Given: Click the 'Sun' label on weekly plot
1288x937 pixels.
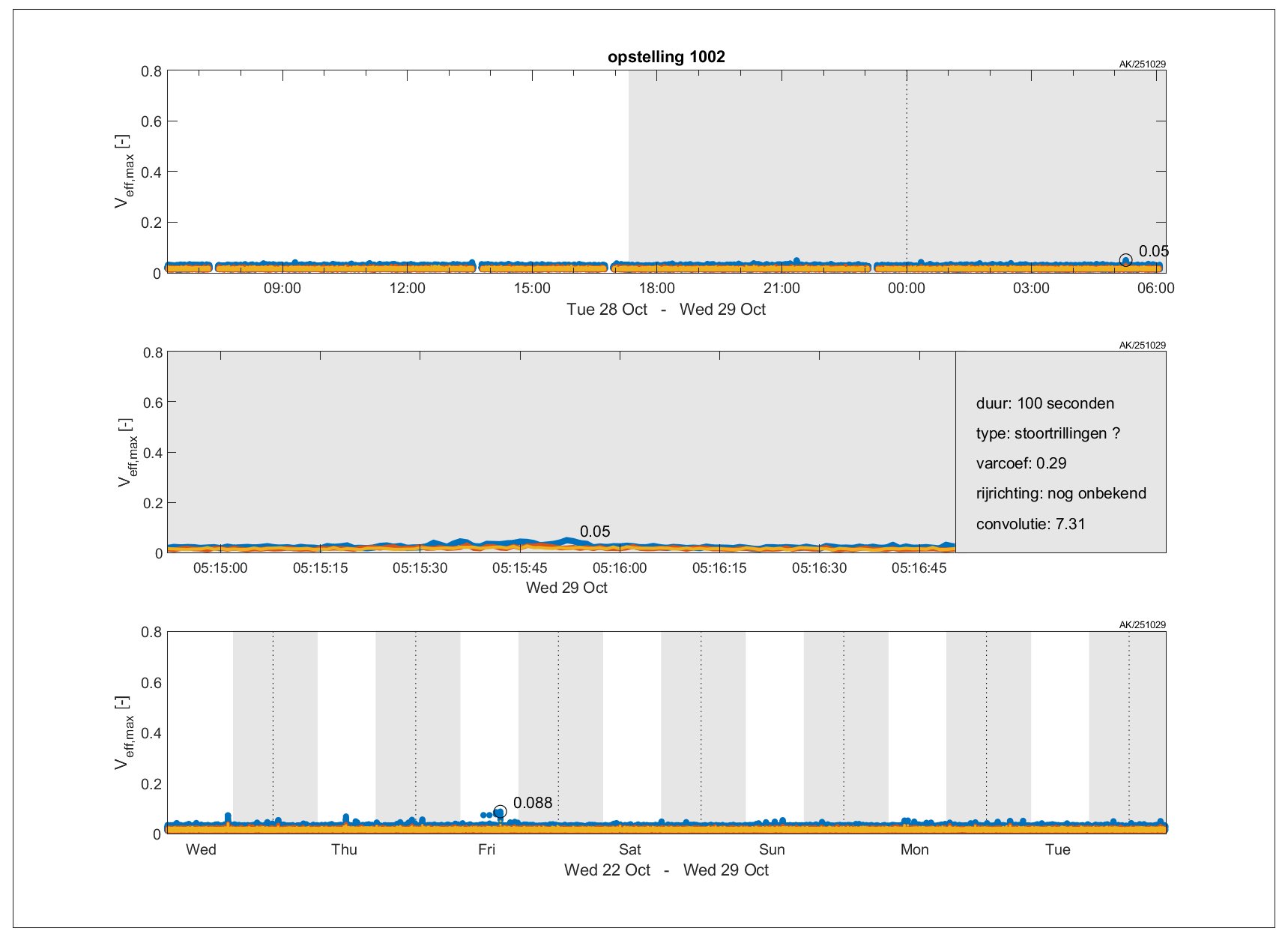Looking at the screenshot, I should (x=772, y=849).
